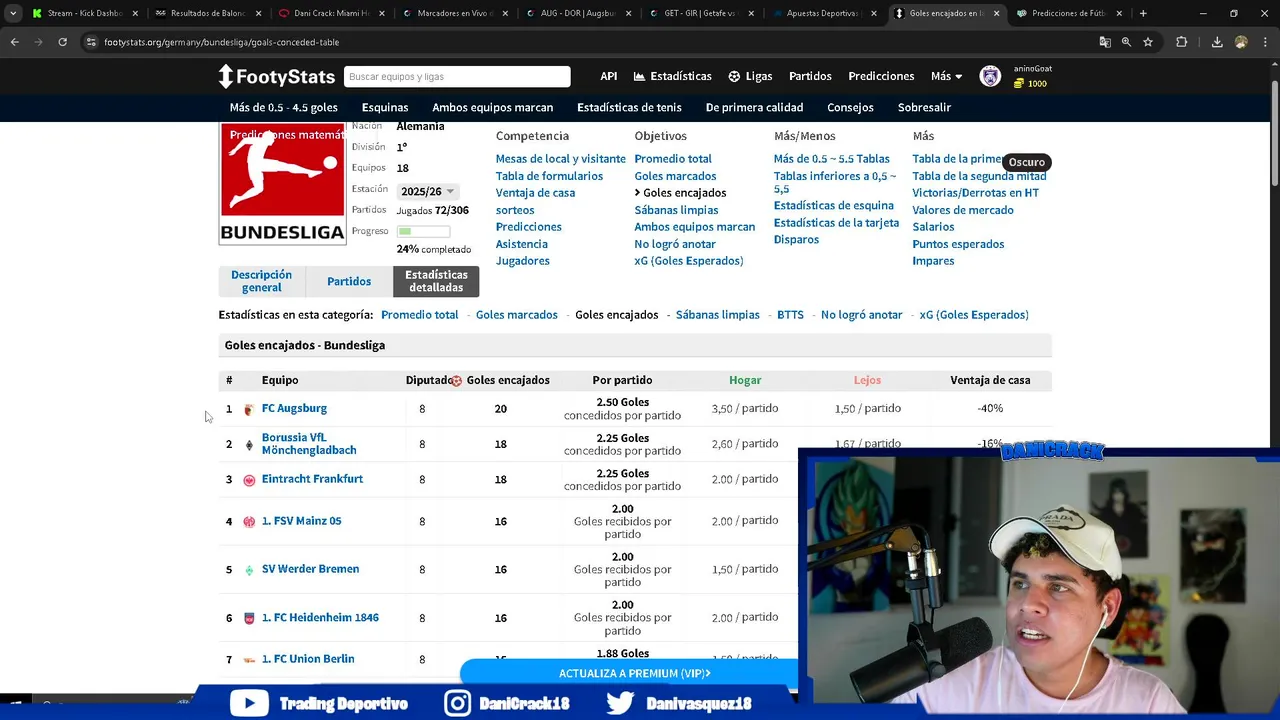Switch to the Partidos tab below league info
The height and width of the screenshot is (720, 1280).
[x=349, y=281]
